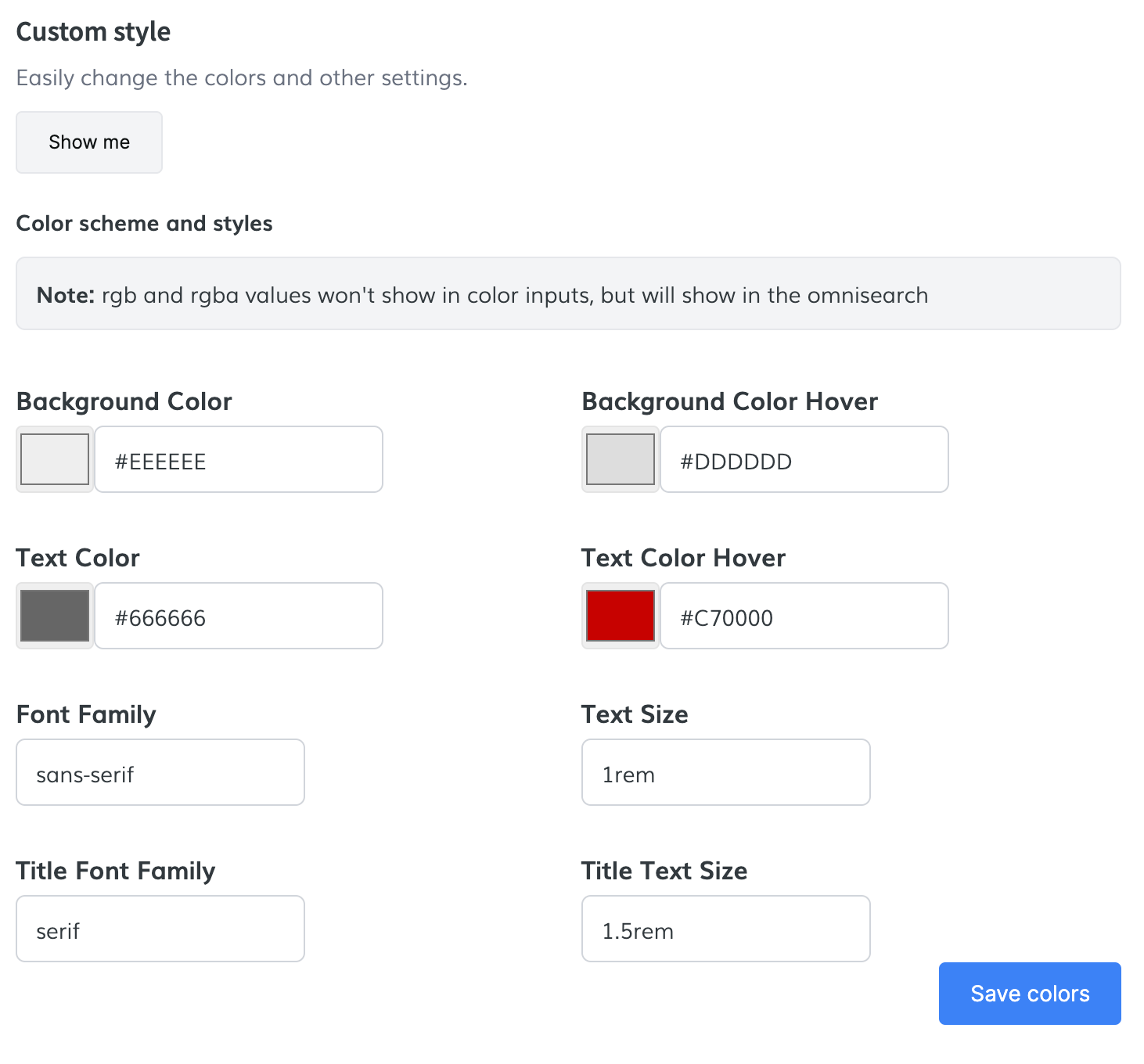Select the Title Text Size field showing 1.5rem
The height and width of the screenshot is (1064, 1144).
click(x=726, y=929)
